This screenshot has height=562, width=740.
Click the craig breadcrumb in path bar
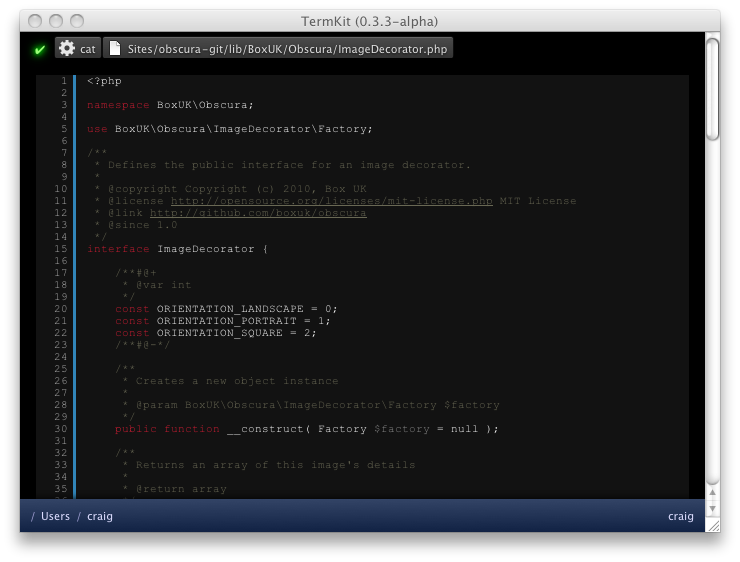pyautogui.click(x=100, y=516)
